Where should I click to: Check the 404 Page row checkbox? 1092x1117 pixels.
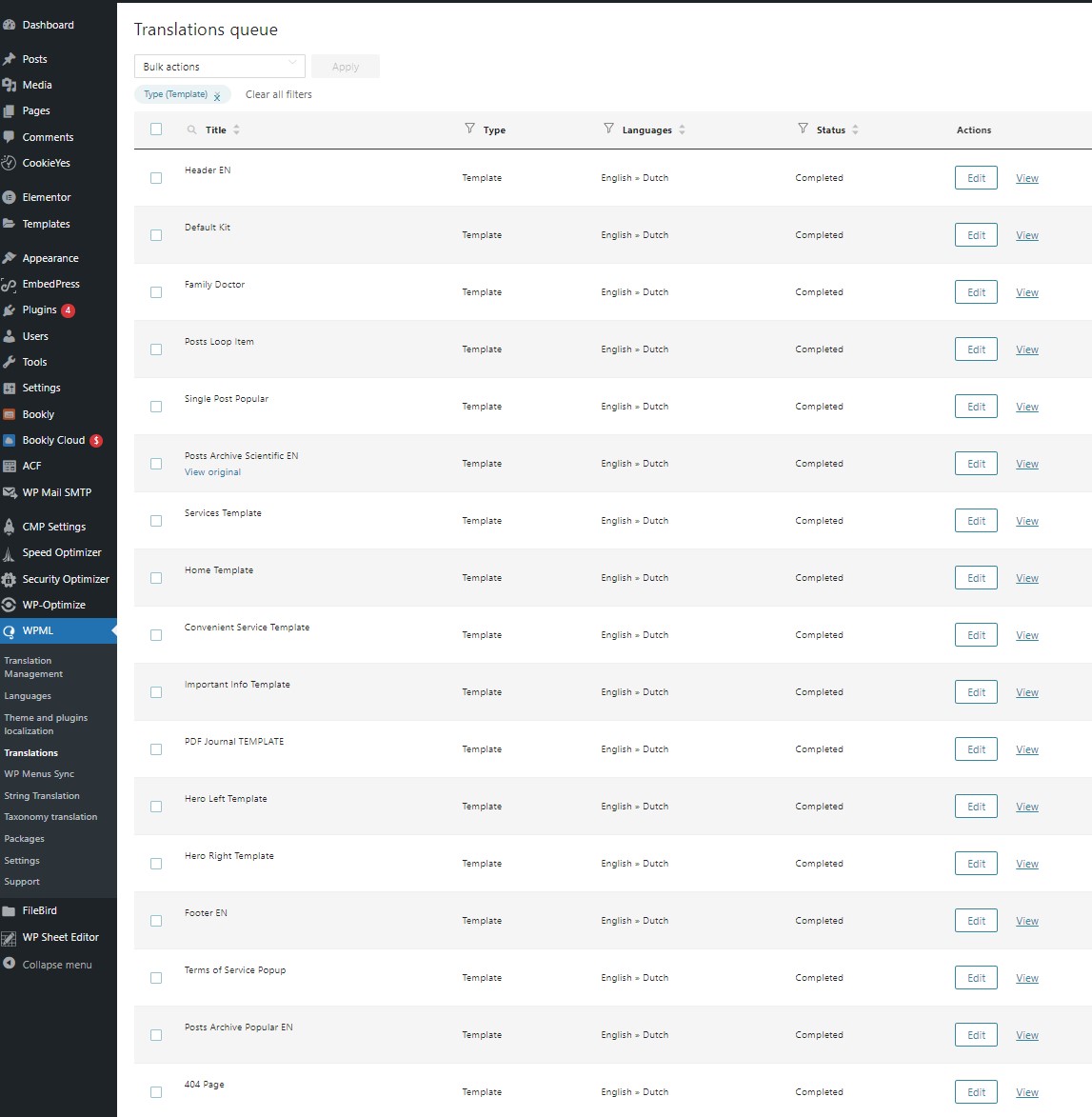[x=156, y=1092]
